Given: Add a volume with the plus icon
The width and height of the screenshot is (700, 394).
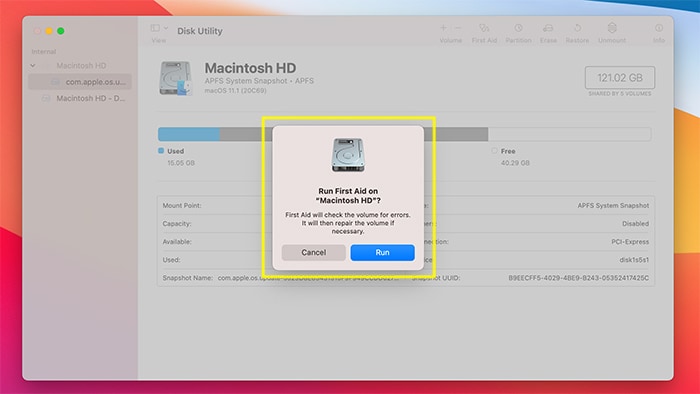Looking at the screenshot, I should point(443,28).
